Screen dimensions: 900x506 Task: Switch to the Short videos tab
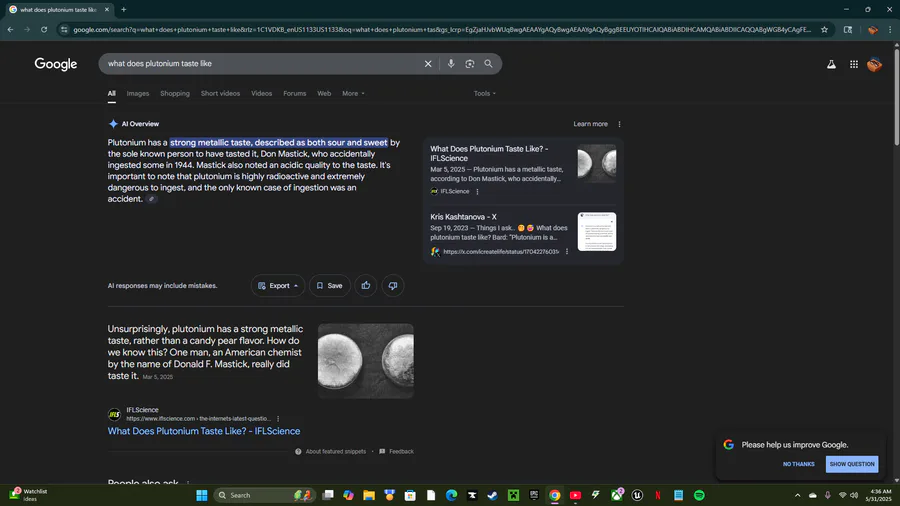(220, 94)
